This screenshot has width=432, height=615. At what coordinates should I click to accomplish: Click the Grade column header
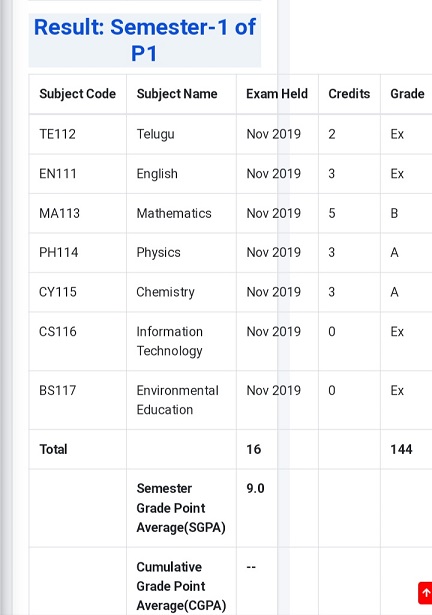(x=407, y=94)
